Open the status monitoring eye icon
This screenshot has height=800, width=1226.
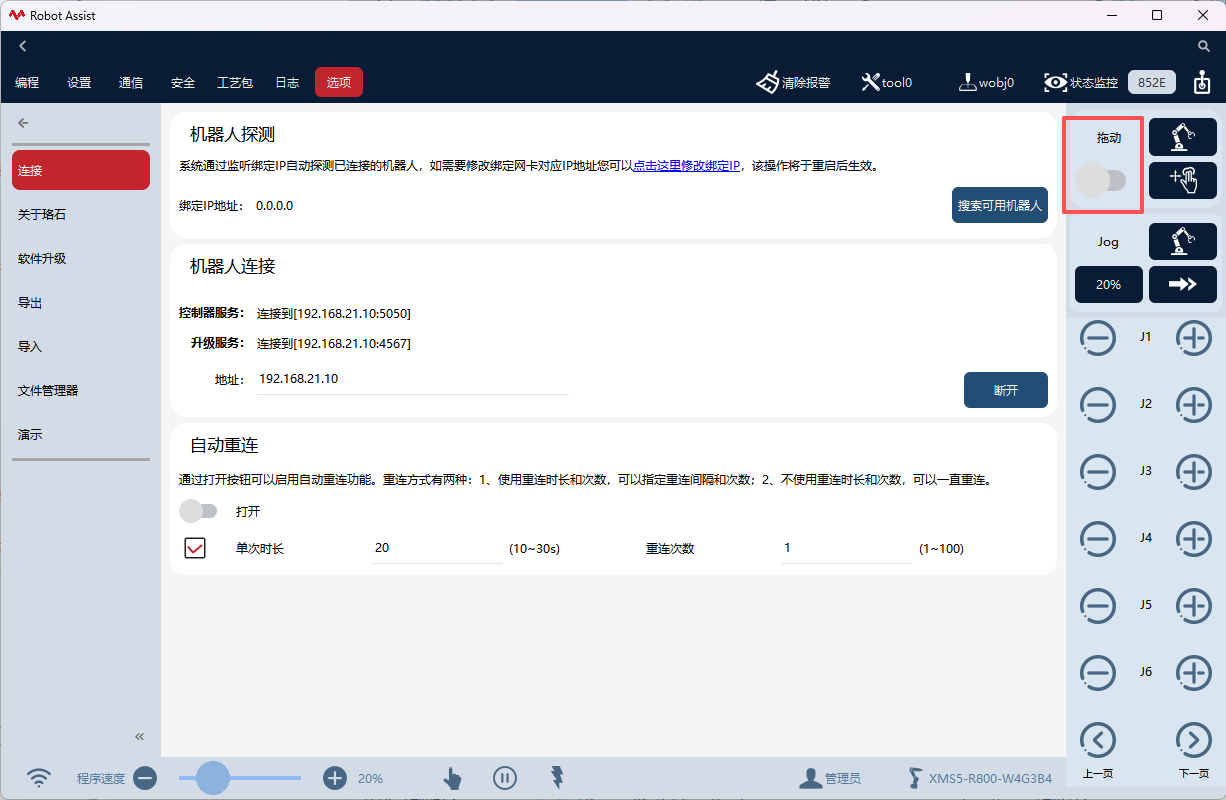(x=1055, y=82)
